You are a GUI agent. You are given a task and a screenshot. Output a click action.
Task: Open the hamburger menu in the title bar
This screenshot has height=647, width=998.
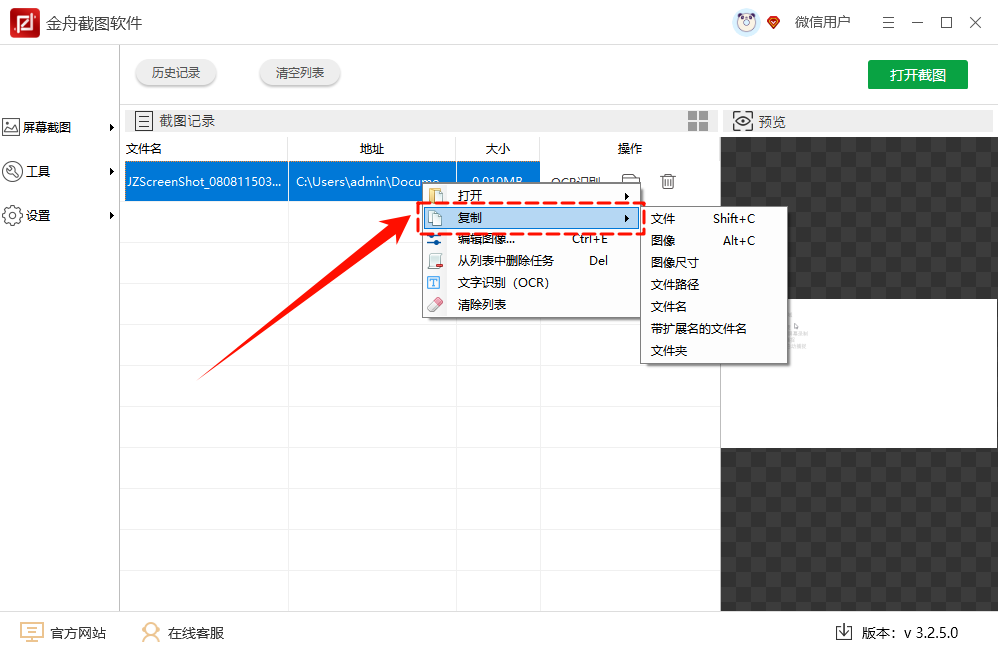tap(888, 21)
